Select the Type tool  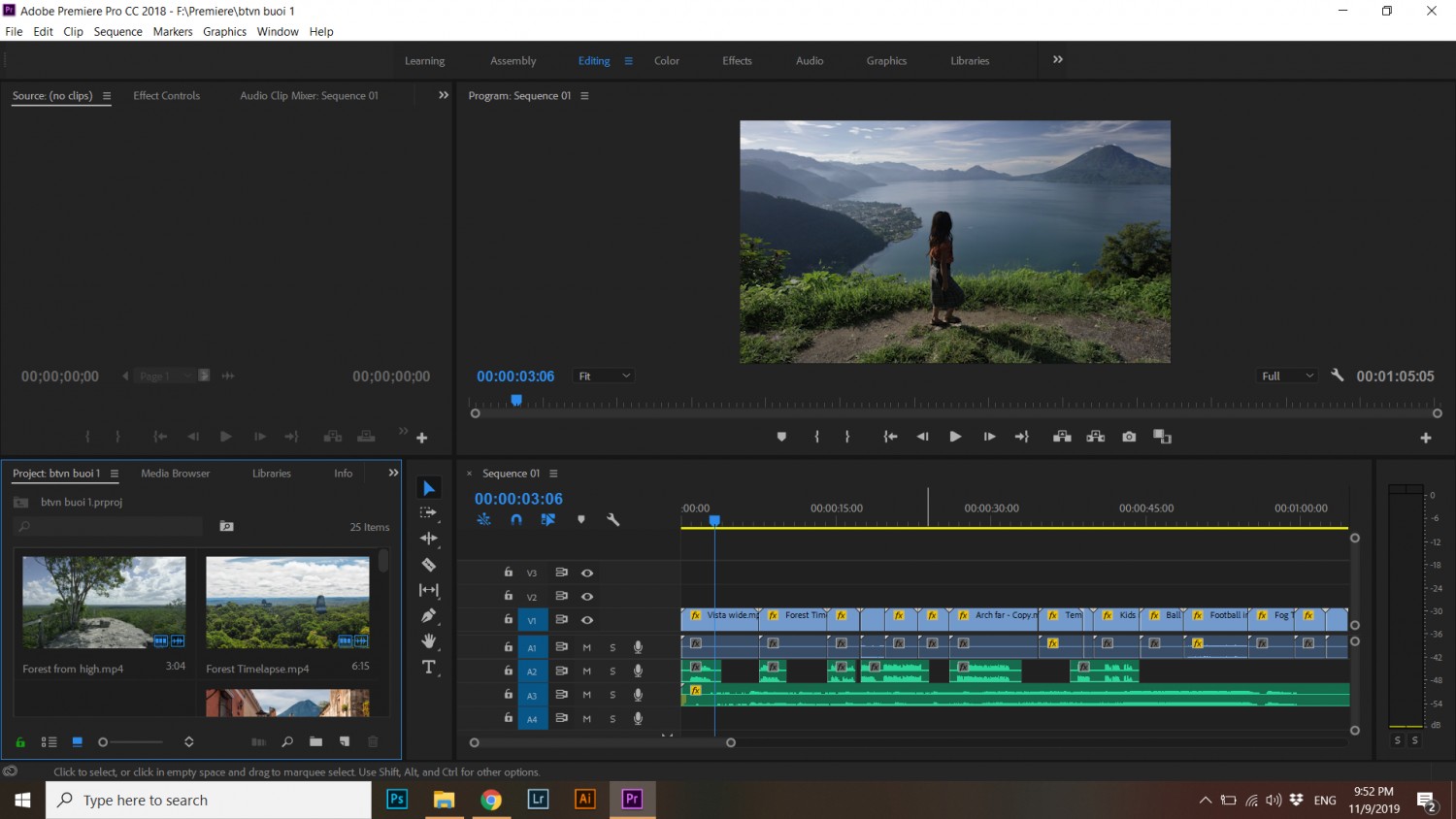429,667
